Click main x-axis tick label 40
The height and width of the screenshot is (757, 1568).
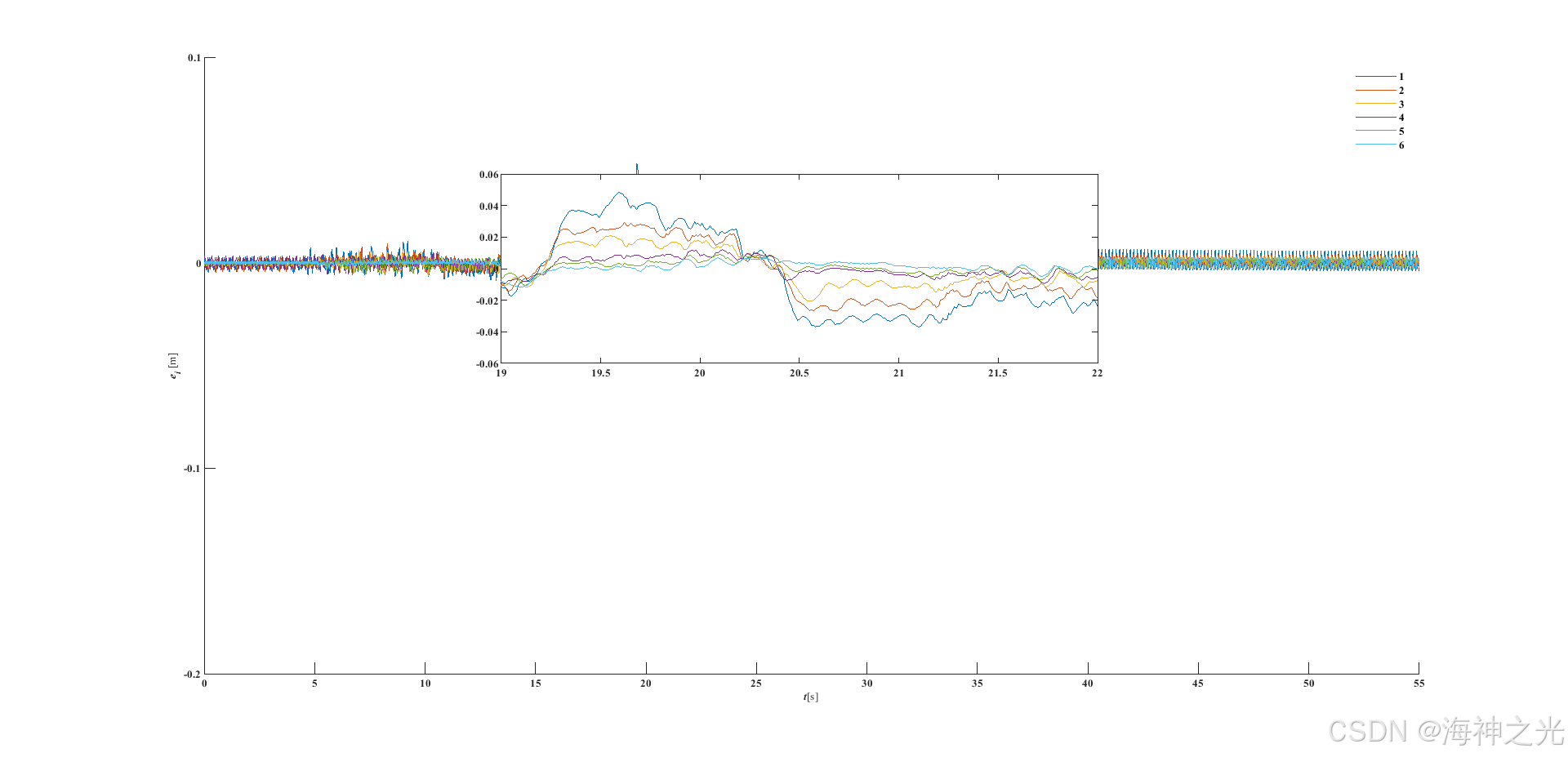click(x=1087, y=684)
